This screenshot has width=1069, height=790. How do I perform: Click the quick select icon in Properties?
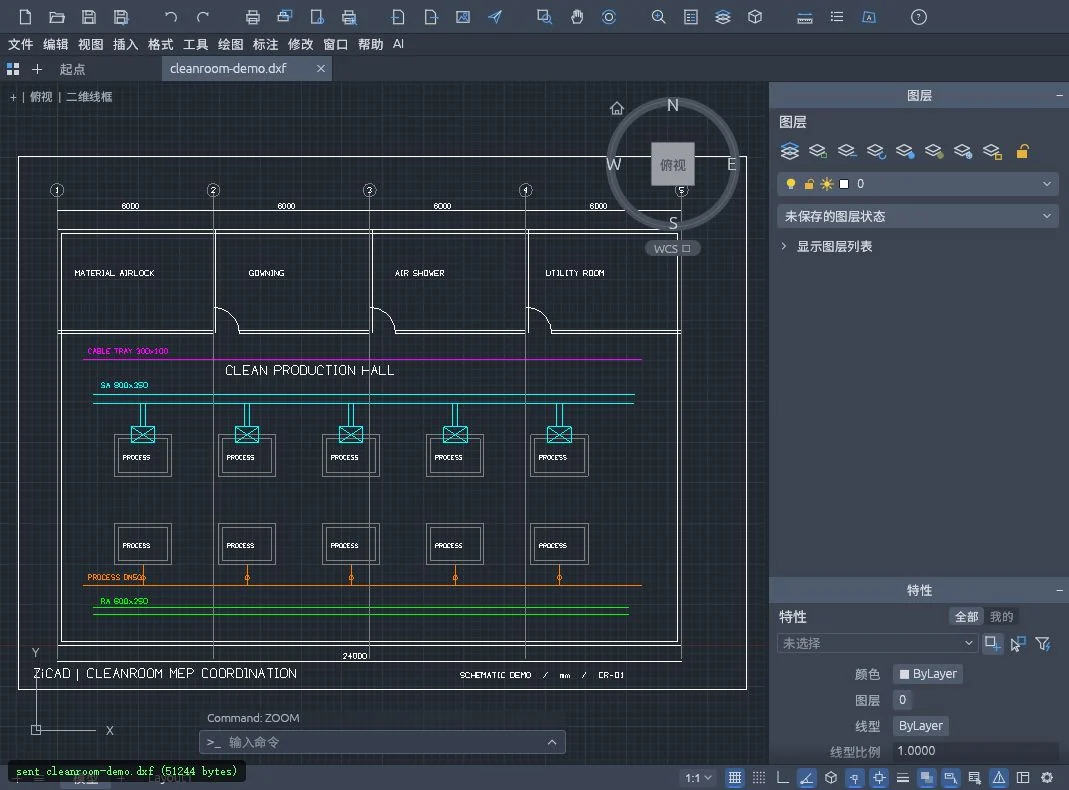click(1043, 643)
